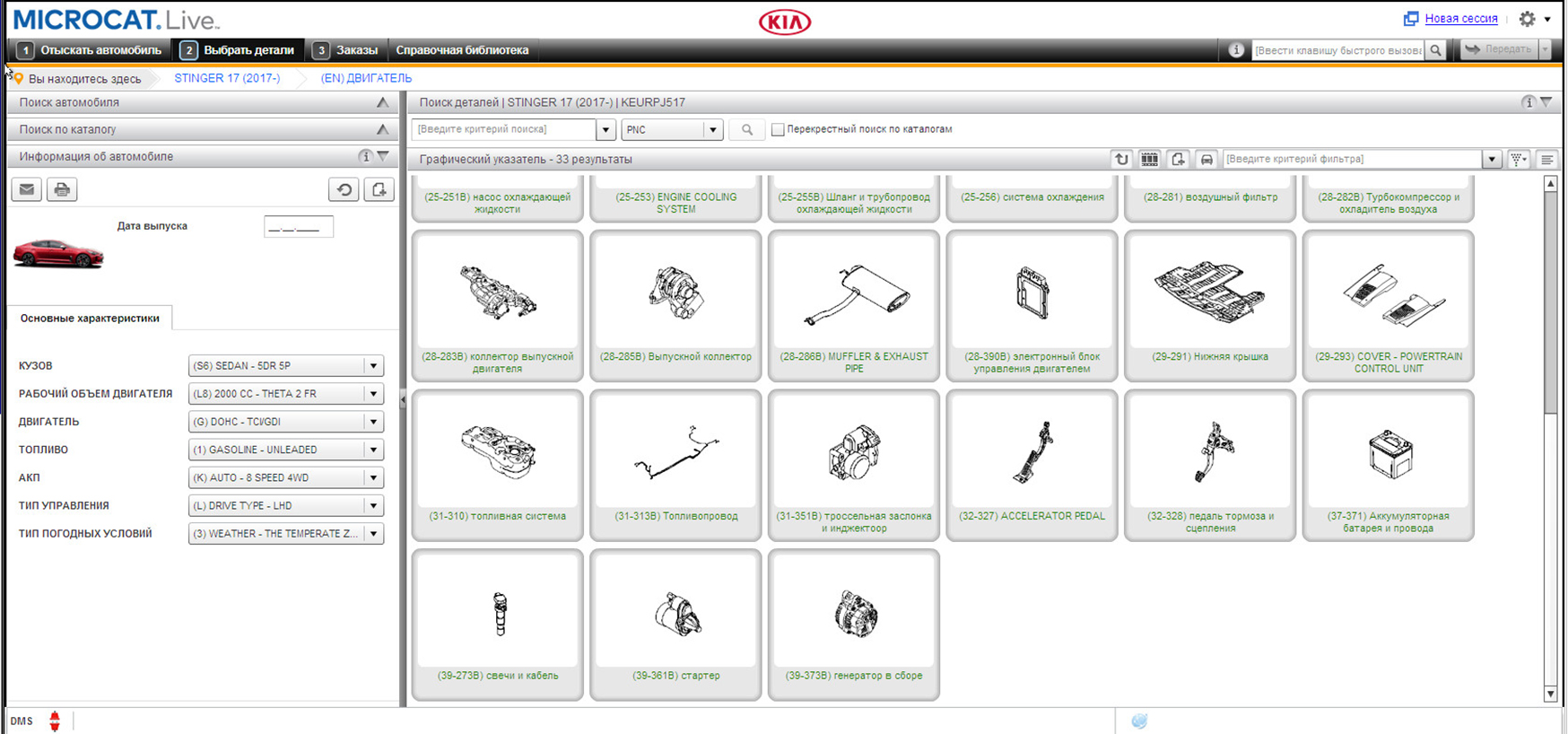This screenshot has width=1568, height=734.
Task: Click the email envelope icon in vehicle info
Action: pyautogui.click(x=27, y=189)
